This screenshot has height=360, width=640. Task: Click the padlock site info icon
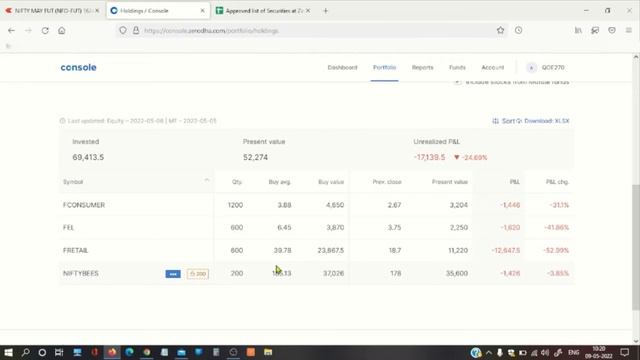136,31
